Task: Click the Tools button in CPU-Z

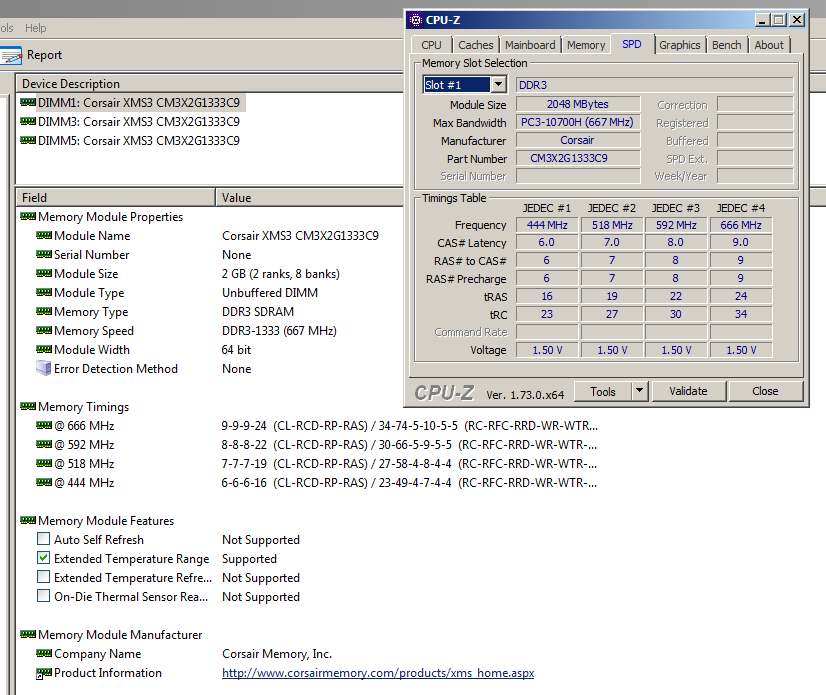Action: [603, 391]
